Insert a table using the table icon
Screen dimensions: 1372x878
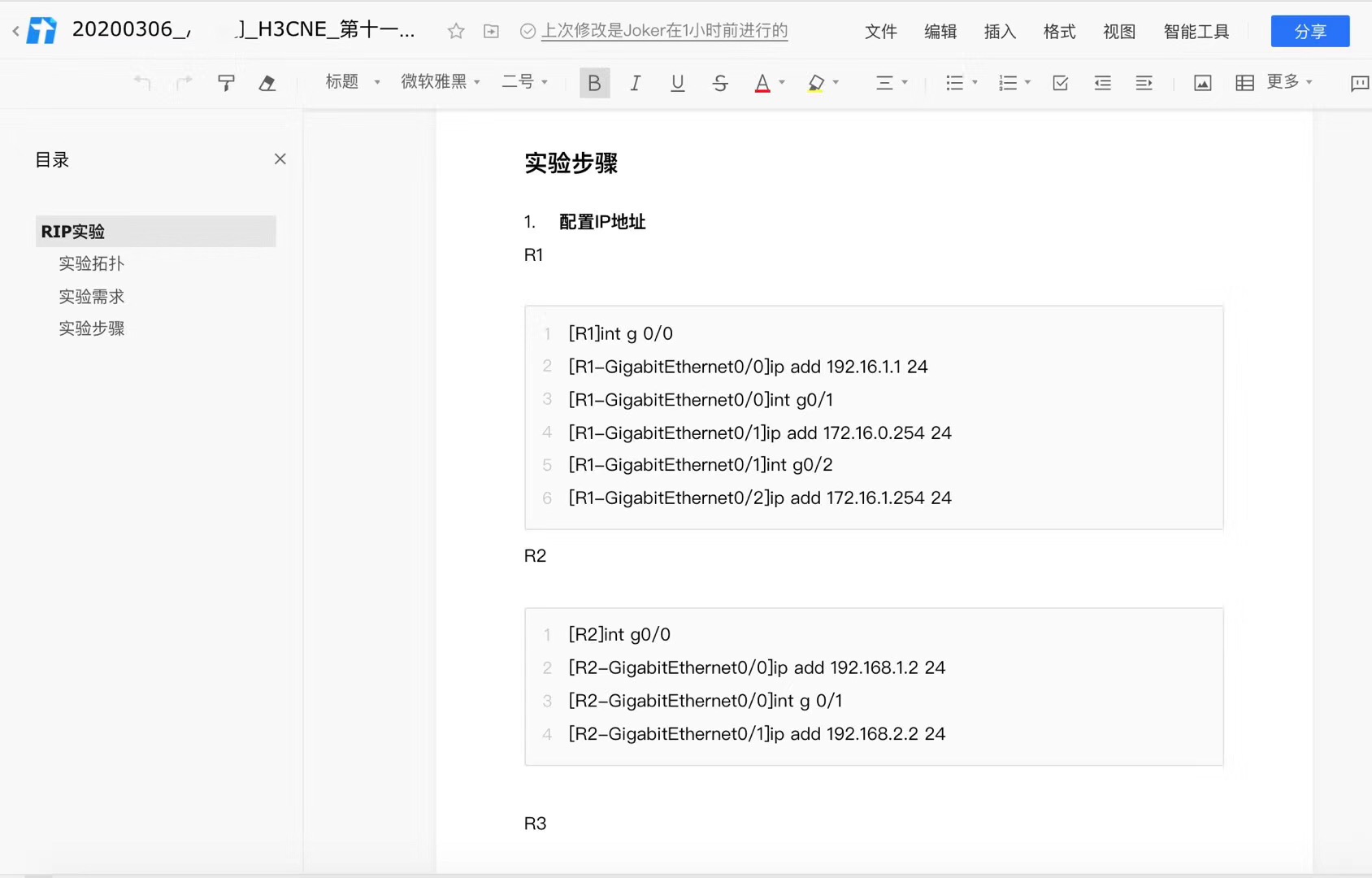coord(1244,83)
